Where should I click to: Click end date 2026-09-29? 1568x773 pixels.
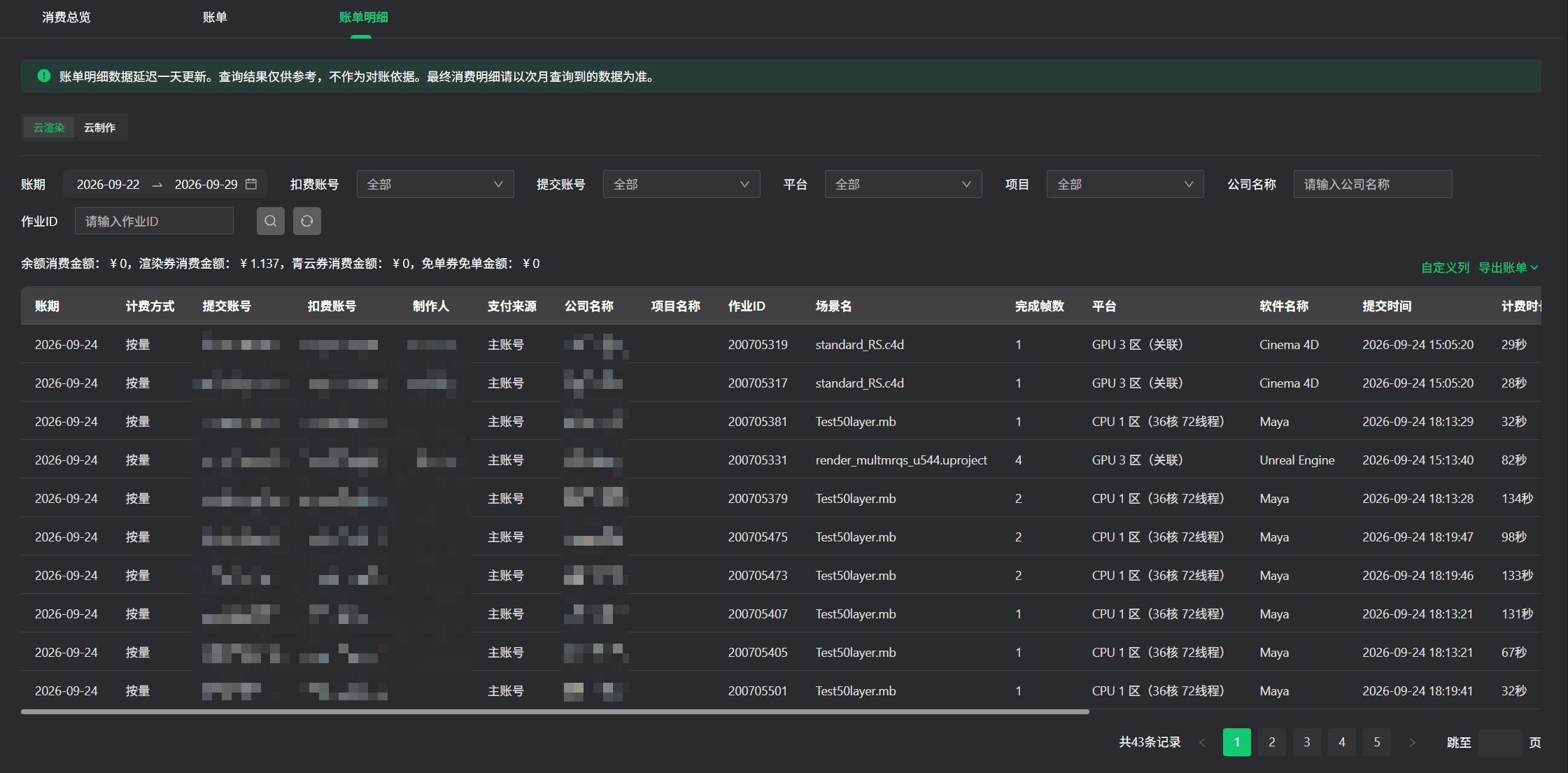[206, 184]
